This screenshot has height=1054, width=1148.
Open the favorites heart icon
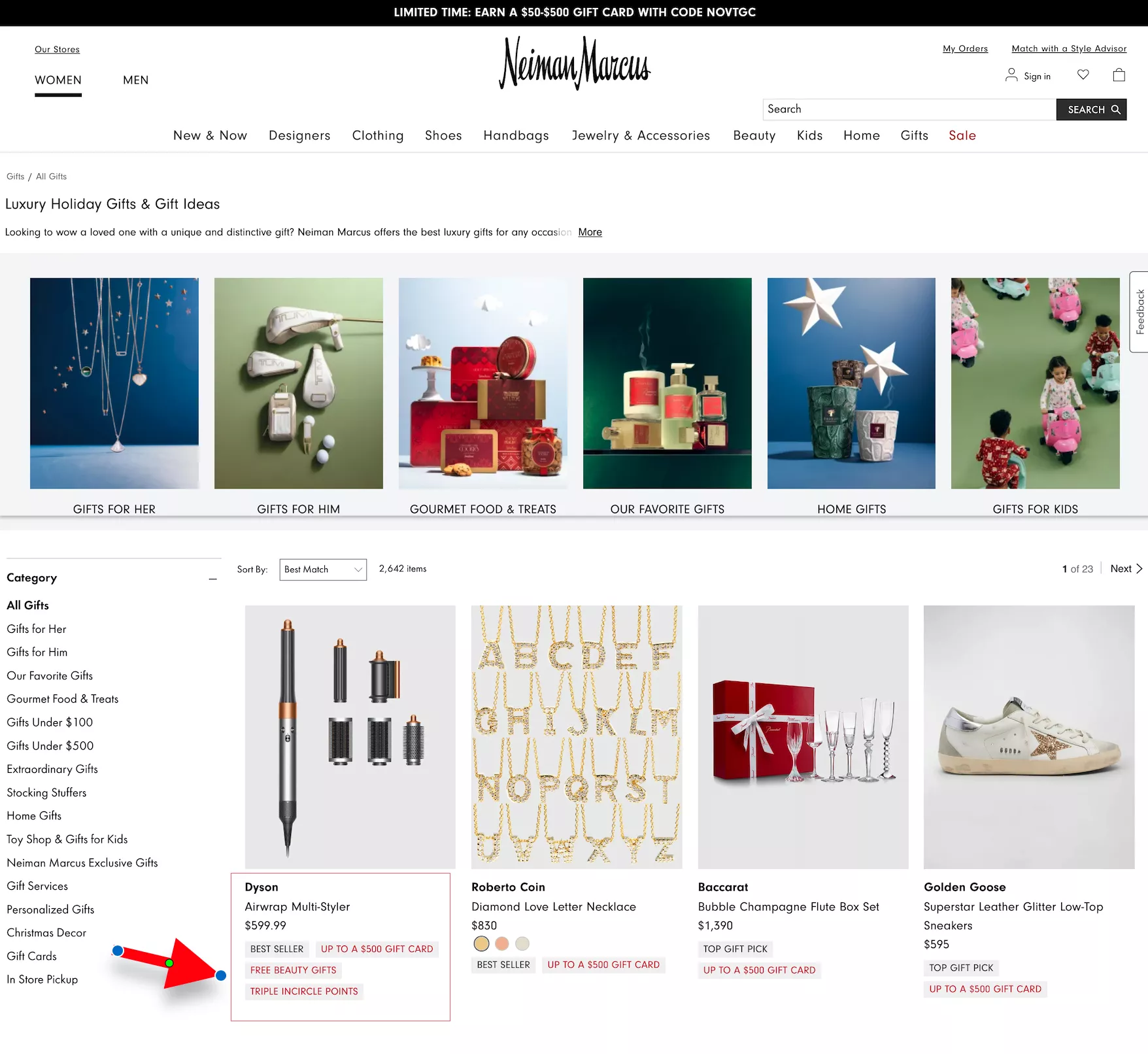click(1083, 75)
